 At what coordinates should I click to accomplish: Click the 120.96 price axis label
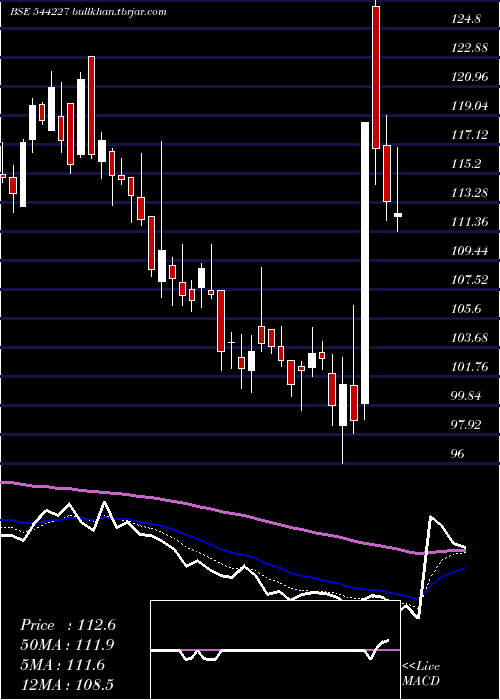[x=470, y=77]
